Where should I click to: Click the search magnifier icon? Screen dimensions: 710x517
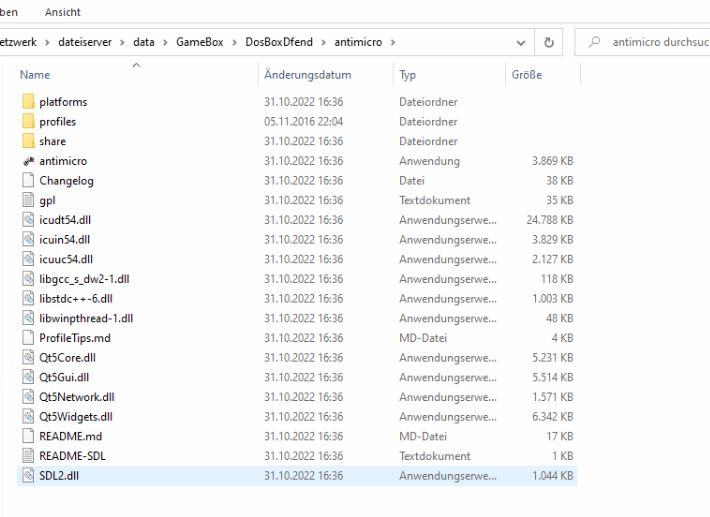[x=596, y=42]
